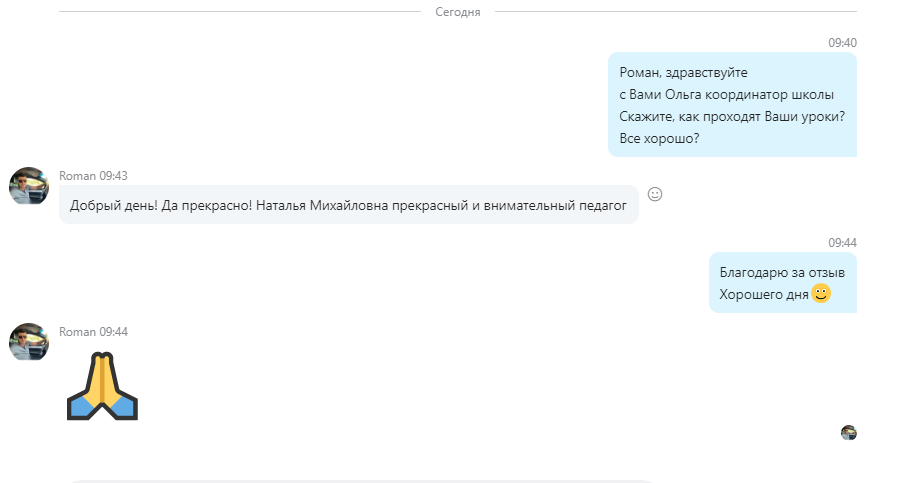The image size is (898, 483).
Task: Click the 09:44 timestamp above the outgoing bubble
Action: [x=842, y=243]
